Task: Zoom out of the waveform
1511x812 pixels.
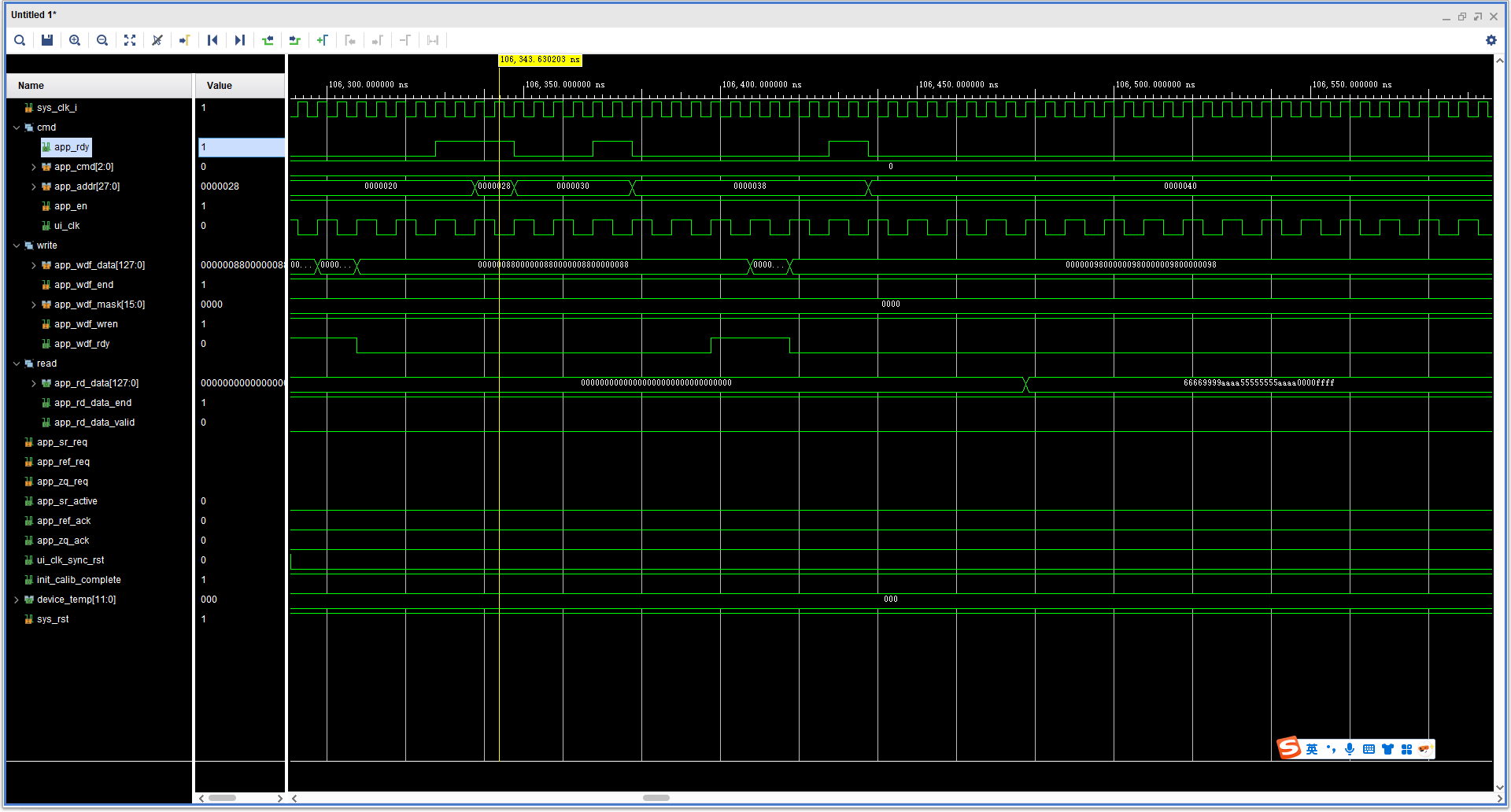Action: click(x=102, y=40)
